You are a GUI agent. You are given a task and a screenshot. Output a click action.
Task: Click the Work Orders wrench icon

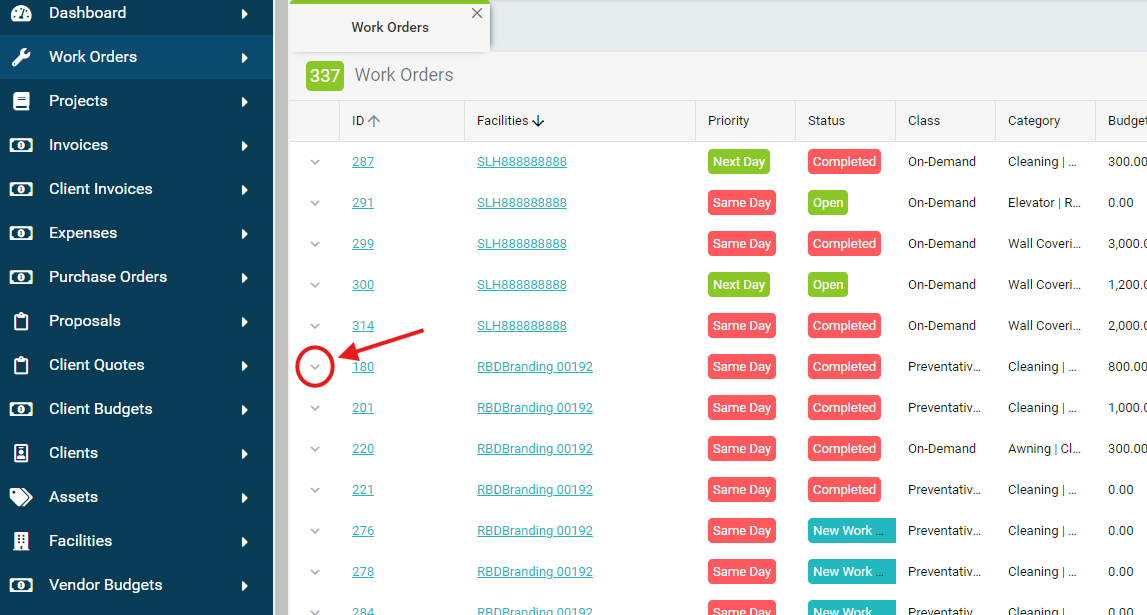click(x=21, y=57)
